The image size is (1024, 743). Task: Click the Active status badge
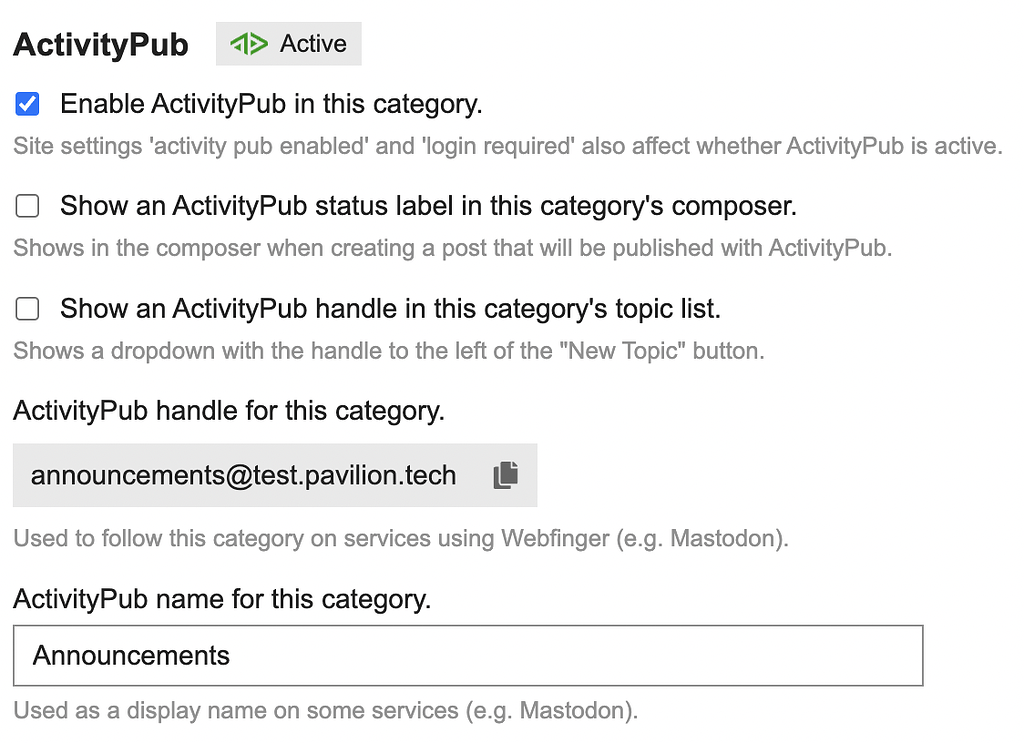pyautogui.click(x=288, y=43)
